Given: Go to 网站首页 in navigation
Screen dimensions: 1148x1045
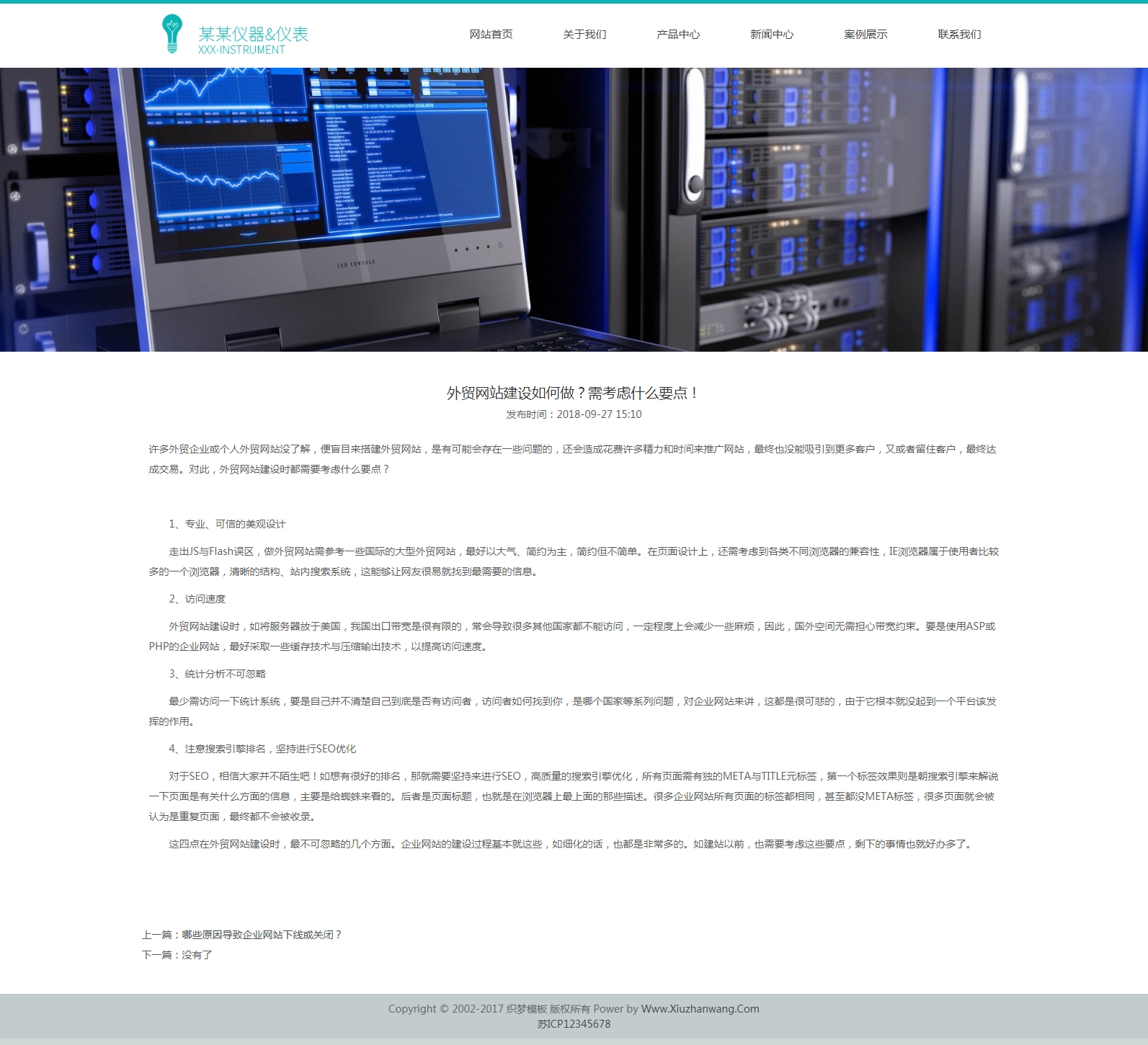Looking at the screenshot, I should click(491, 35).
